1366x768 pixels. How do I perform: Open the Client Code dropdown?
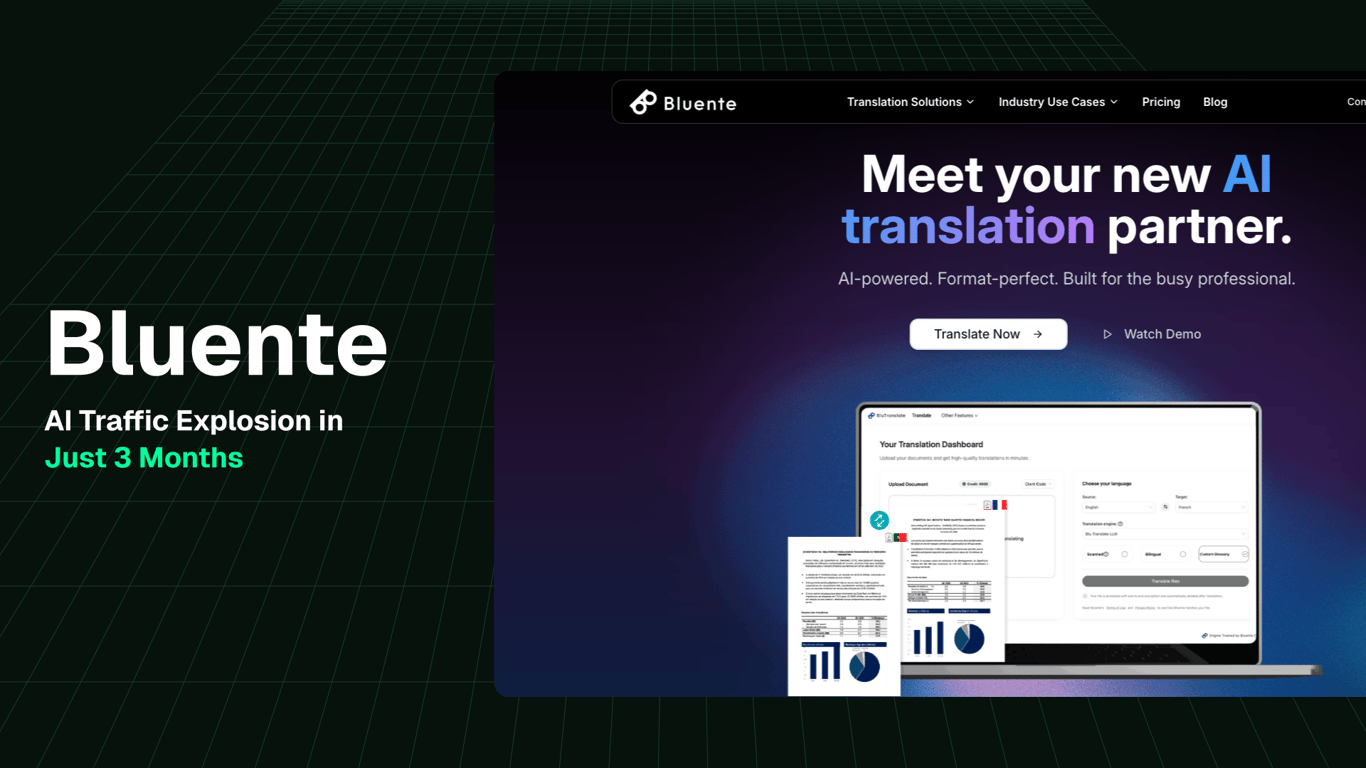(1038, 484)
